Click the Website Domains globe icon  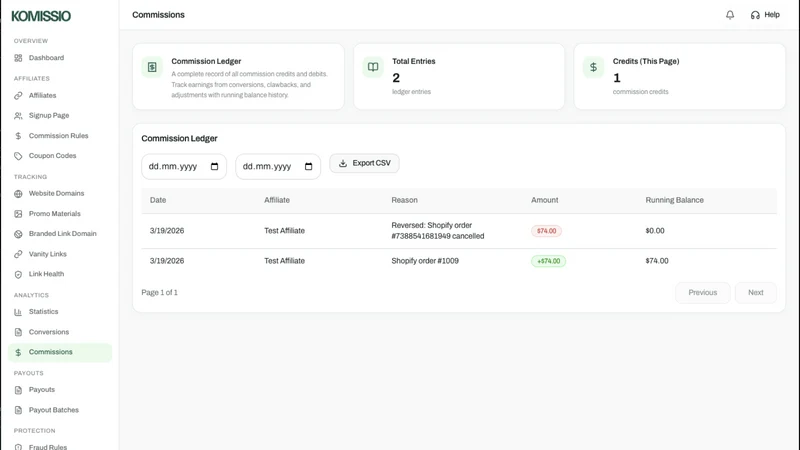pyautogui.click(x=18, y=194)
